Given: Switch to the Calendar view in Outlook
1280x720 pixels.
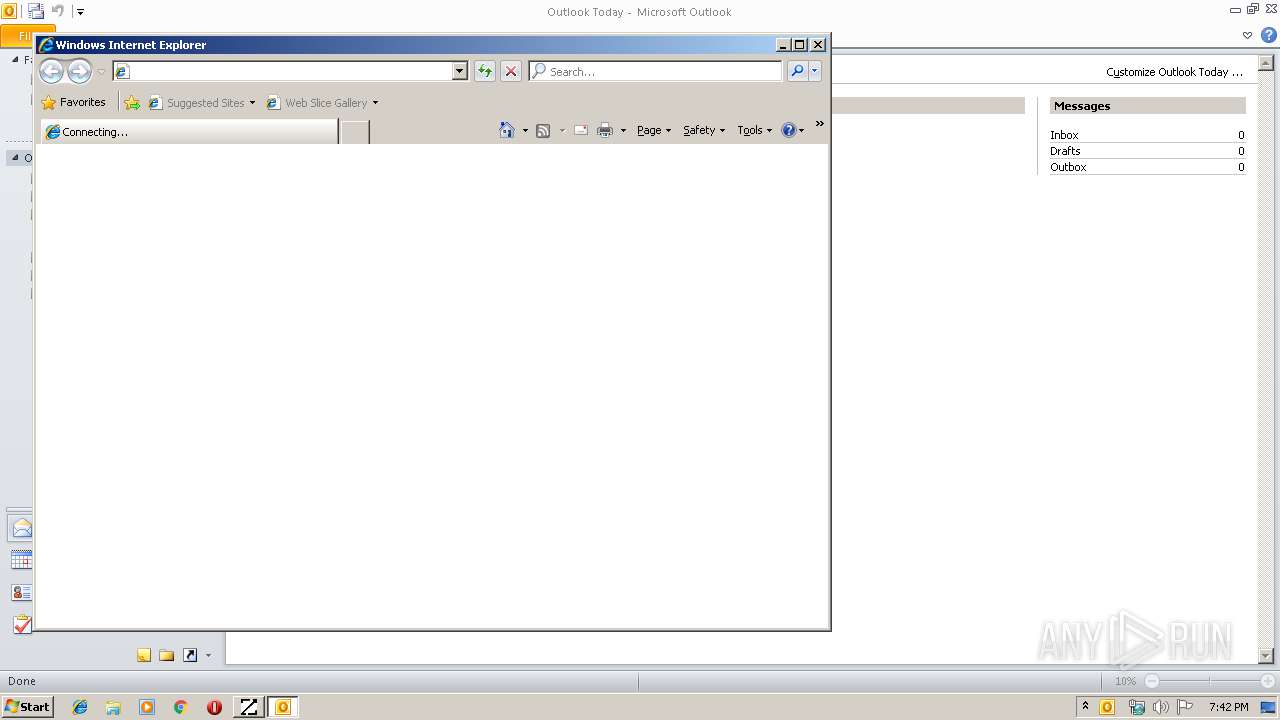Looking at the screenshot, I should [21, 560].
